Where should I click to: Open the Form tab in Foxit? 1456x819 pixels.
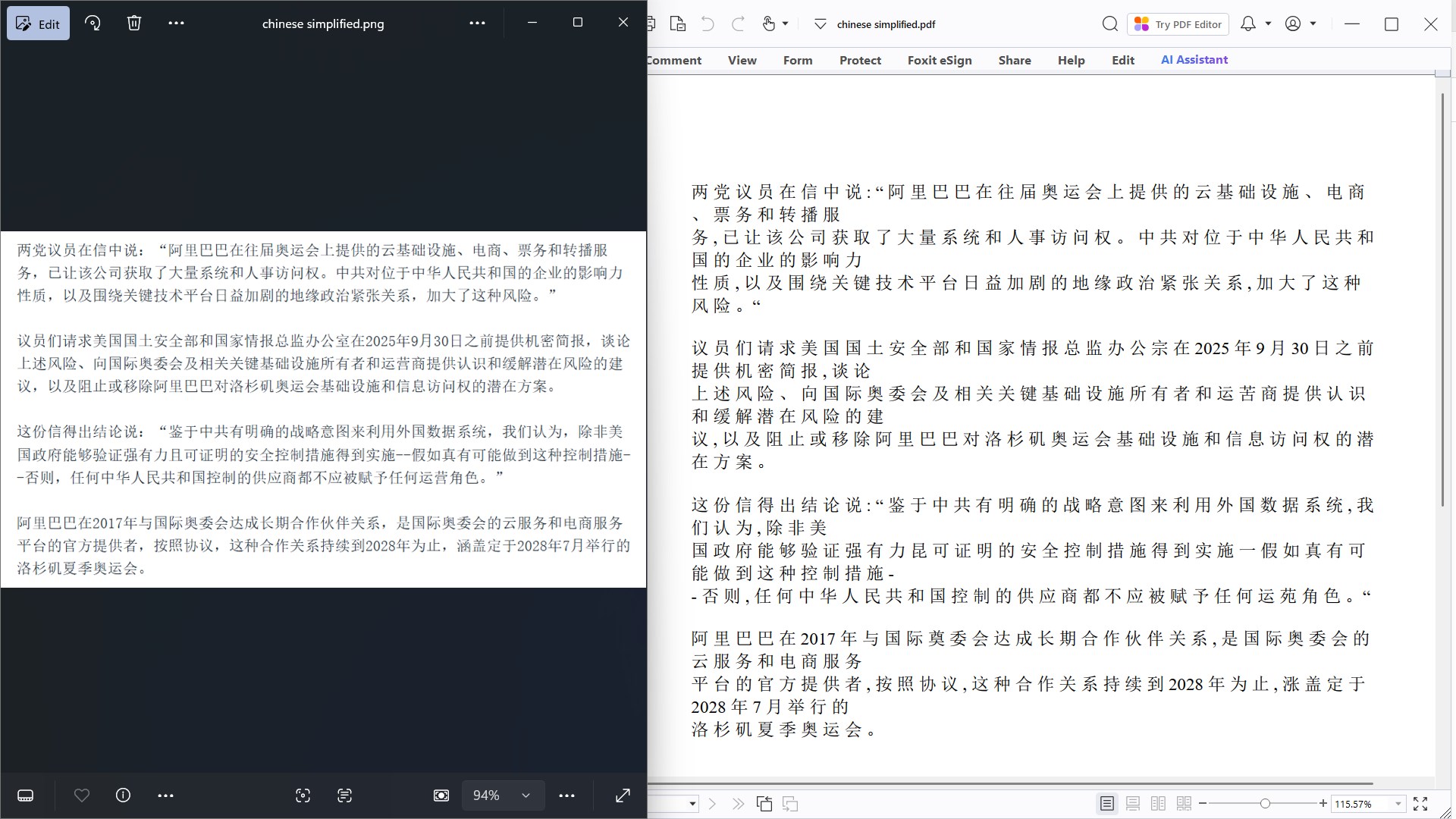coord(798,61)
